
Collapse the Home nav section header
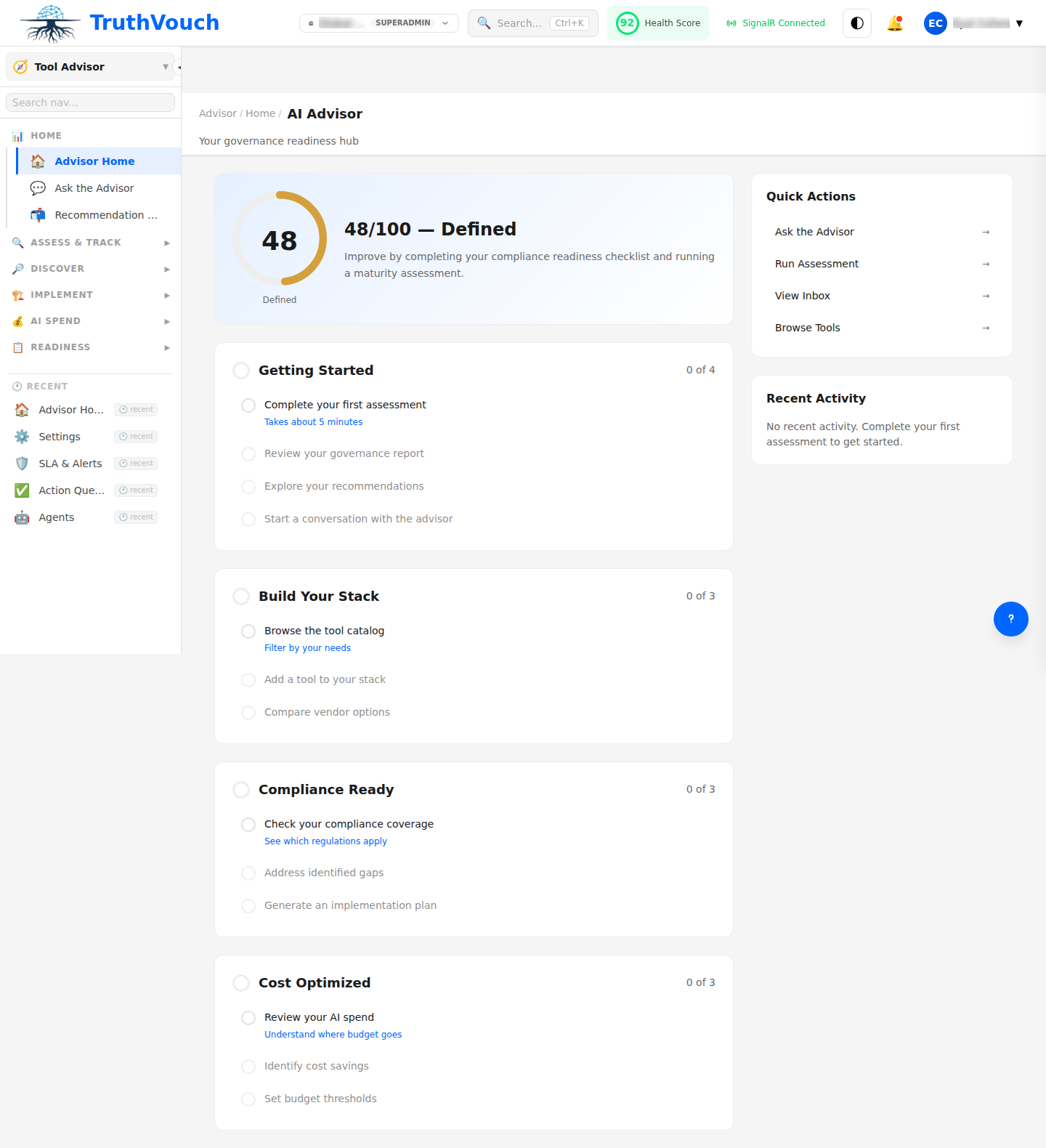click(x=90, y=136)
